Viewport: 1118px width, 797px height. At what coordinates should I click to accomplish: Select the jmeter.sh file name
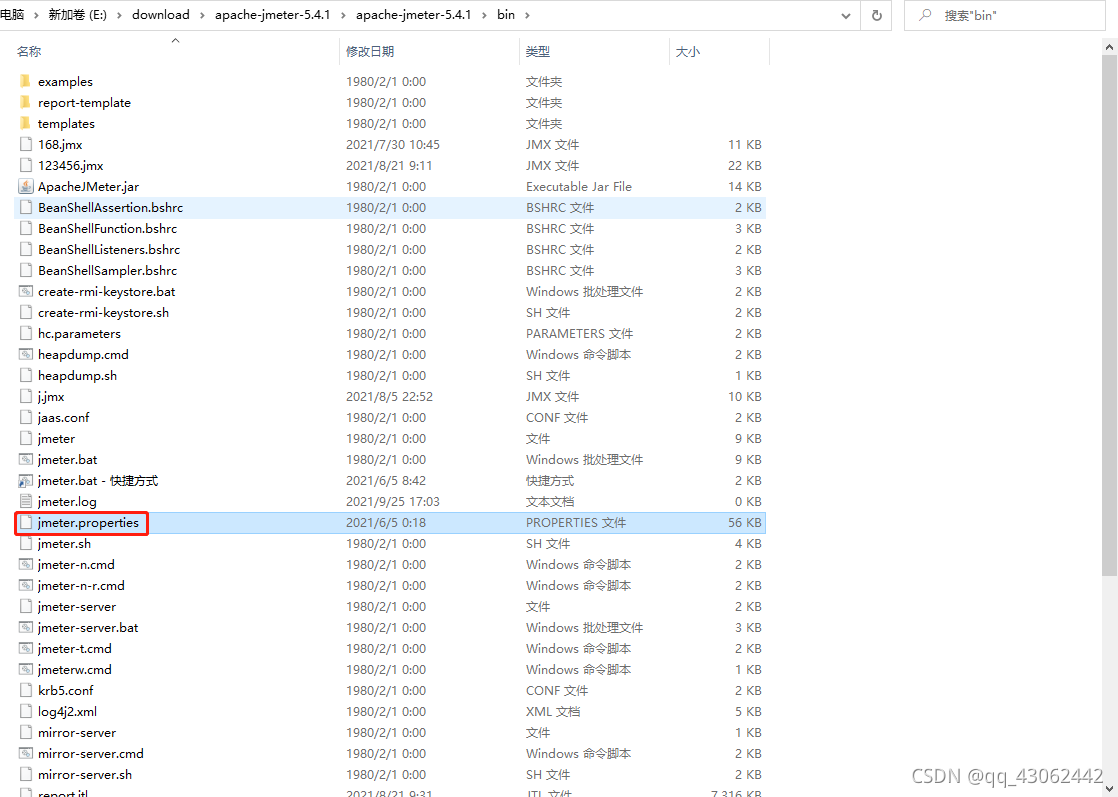click(64, 543)
